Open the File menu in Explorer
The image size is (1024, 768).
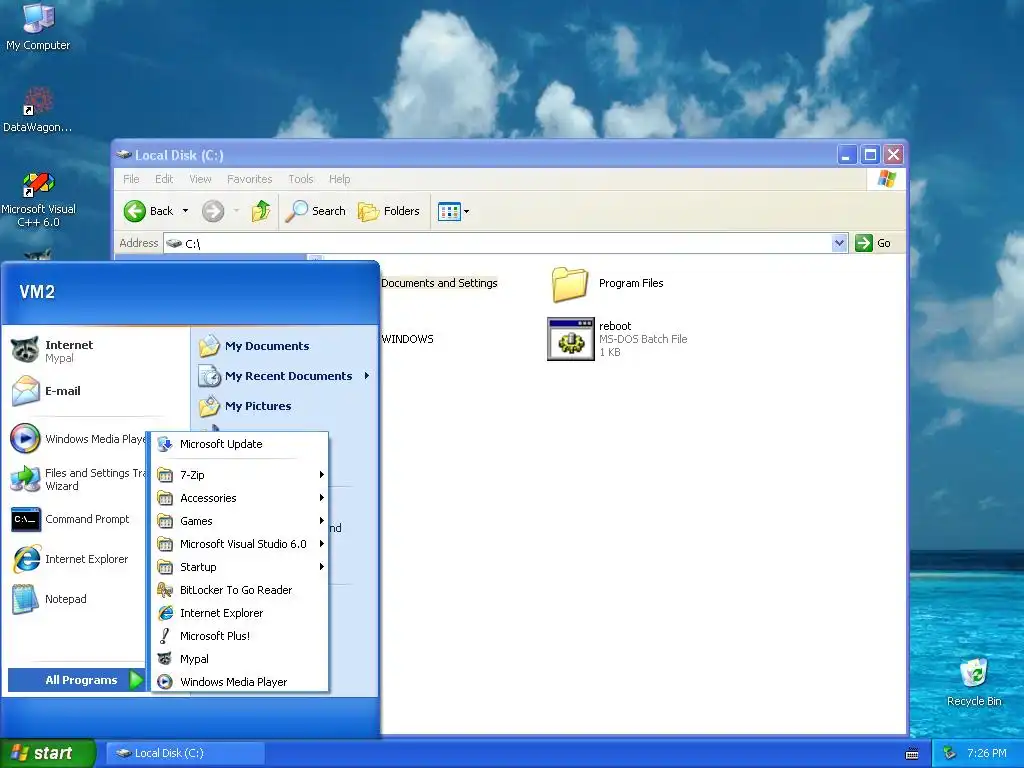131,179
